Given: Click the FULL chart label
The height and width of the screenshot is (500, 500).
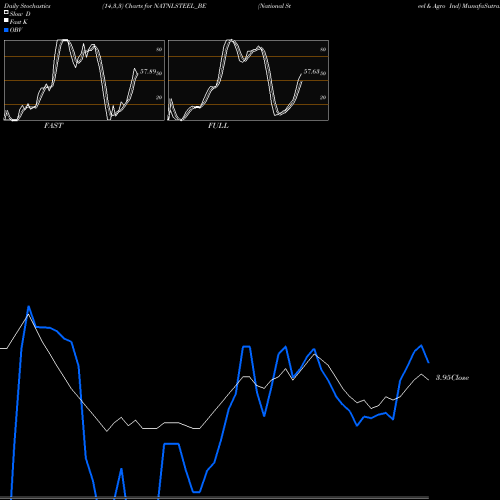Looking at the screenshot, I should point(218,126).
